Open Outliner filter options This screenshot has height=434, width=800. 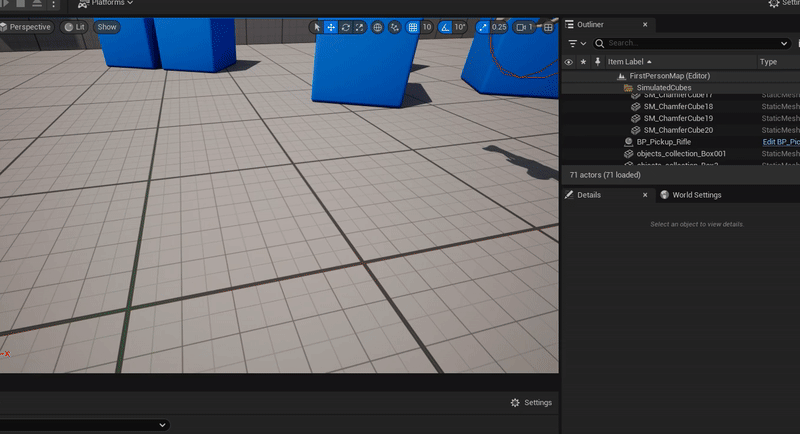[x=577, y=44]
